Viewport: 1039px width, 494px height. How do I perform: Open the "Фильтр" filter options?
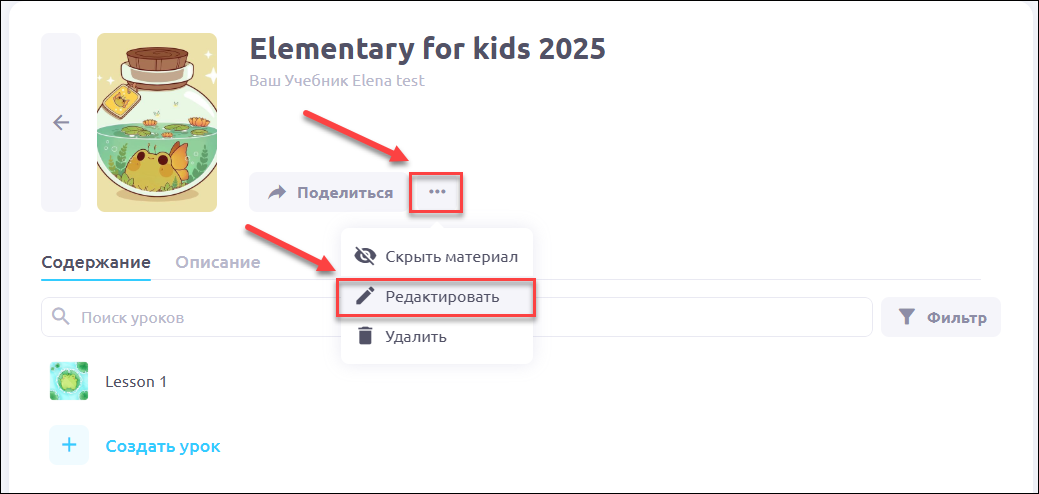pyautogui.click(x=956, y=318)
